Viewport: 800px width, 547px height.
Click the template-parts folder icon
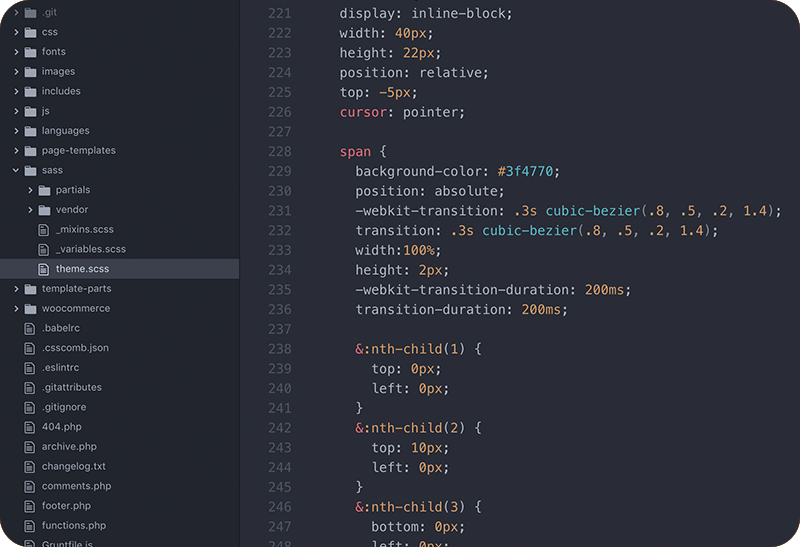coord(31,289)
